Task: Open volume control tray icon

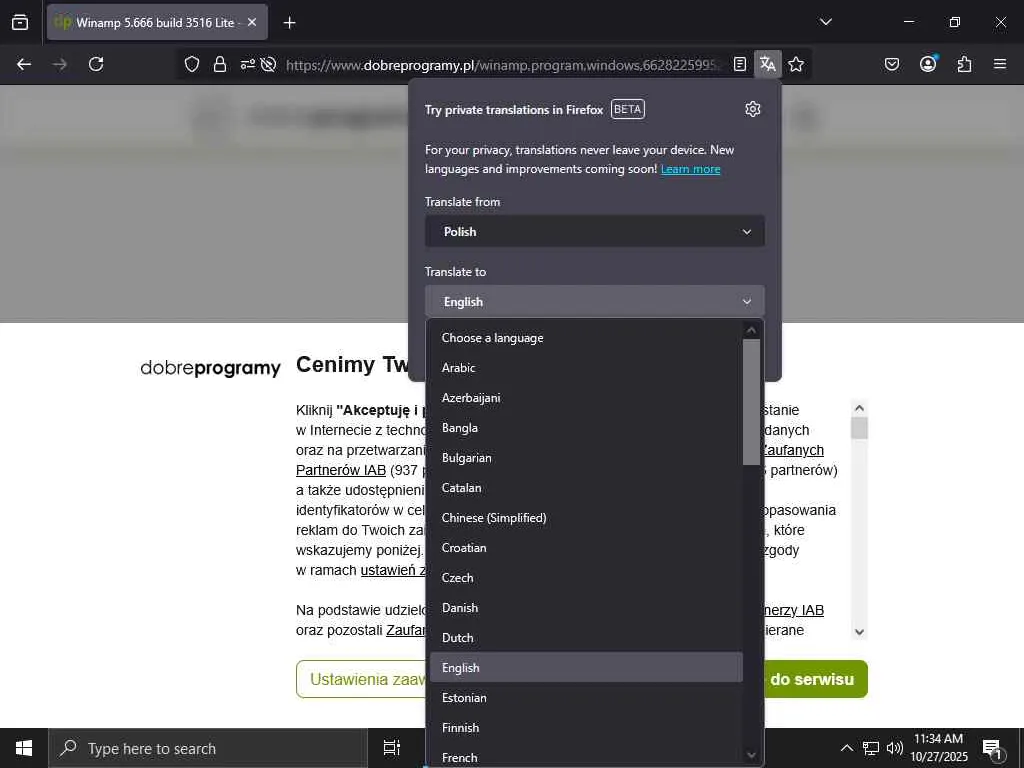Action: pyautogui.click(x=895, y=748)
